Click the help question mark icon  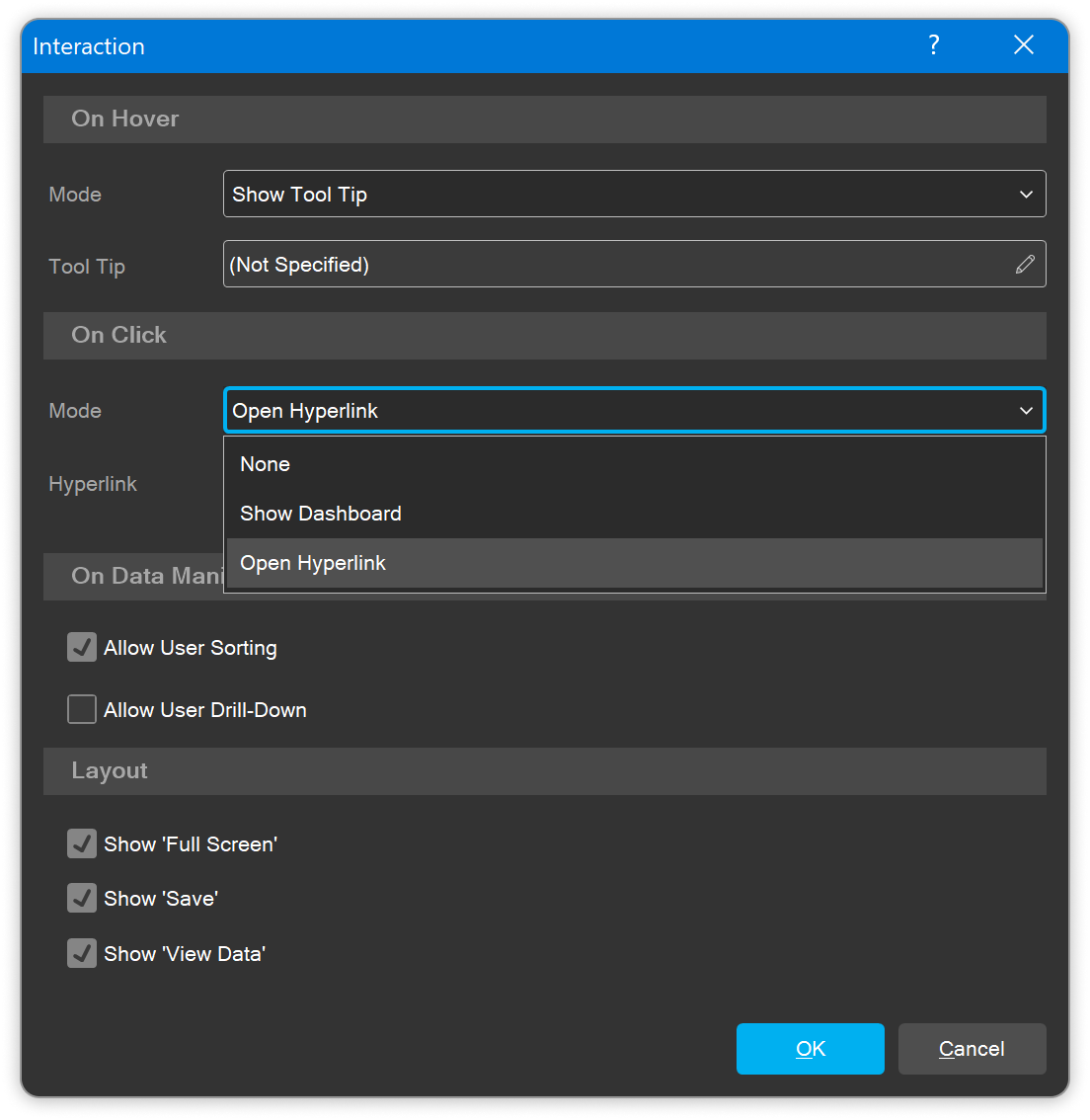933,45
